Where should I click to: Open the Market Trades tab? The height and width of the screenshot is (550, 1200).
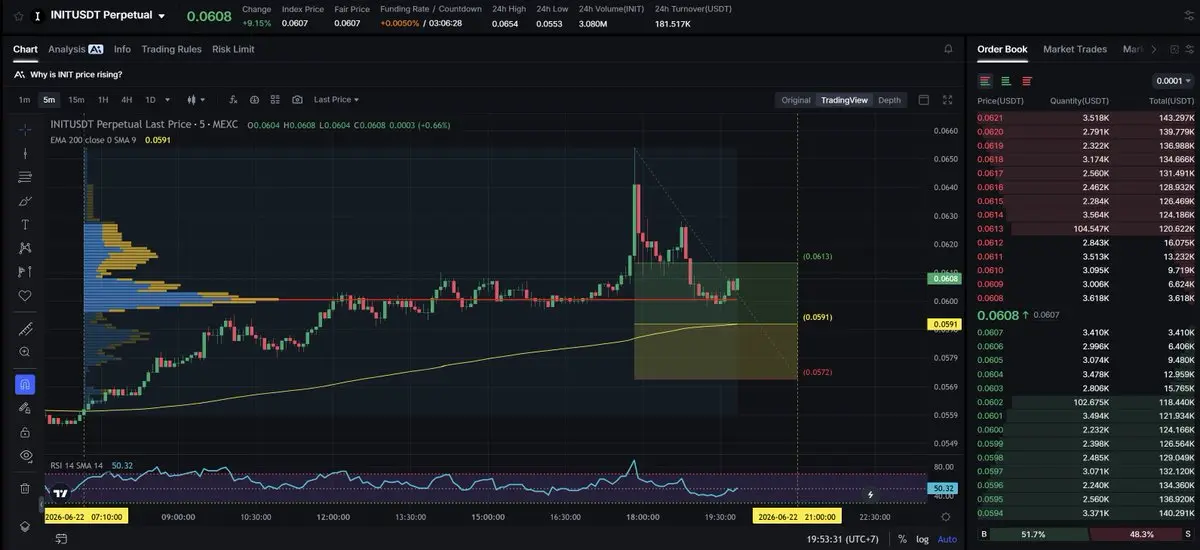(x=1075, y=49)
